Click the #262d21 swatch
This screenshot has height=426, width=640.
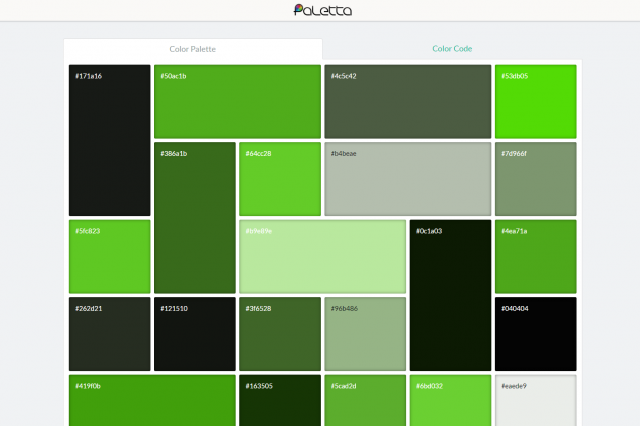(x=109, y=334)
